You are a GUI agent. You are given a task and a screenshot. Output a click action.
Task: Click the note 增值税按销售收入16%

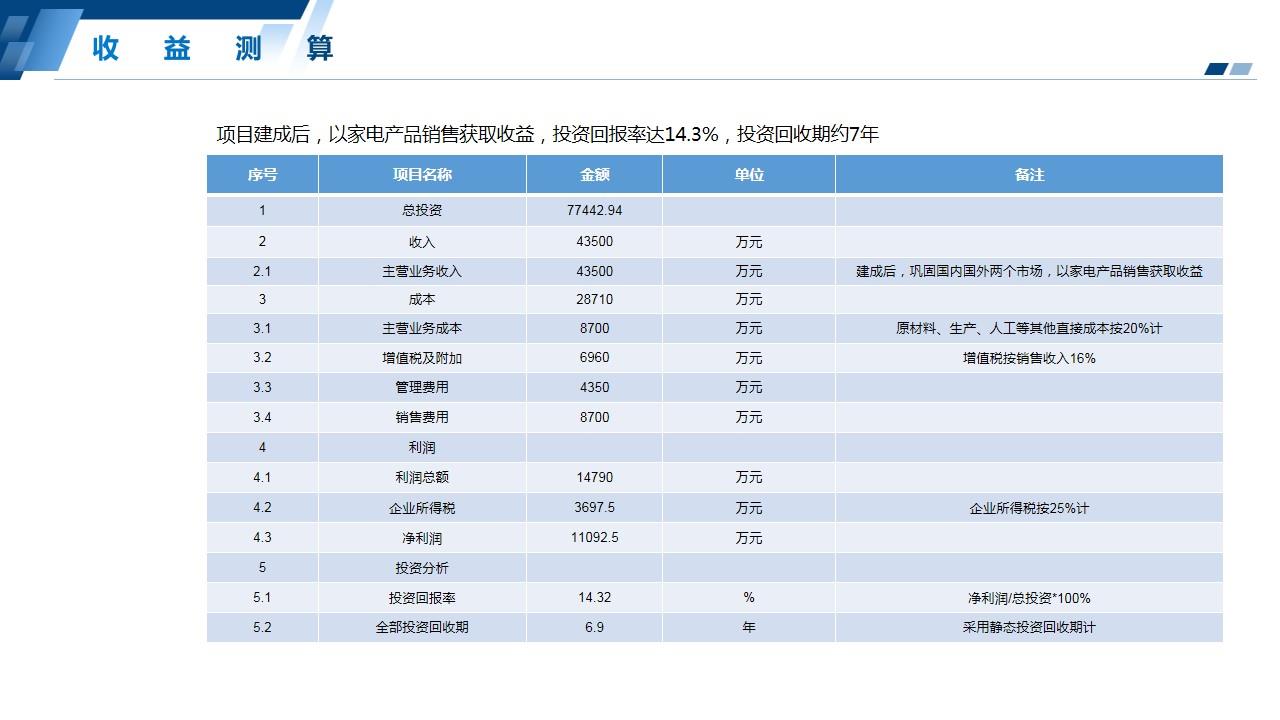[1029, 358]
